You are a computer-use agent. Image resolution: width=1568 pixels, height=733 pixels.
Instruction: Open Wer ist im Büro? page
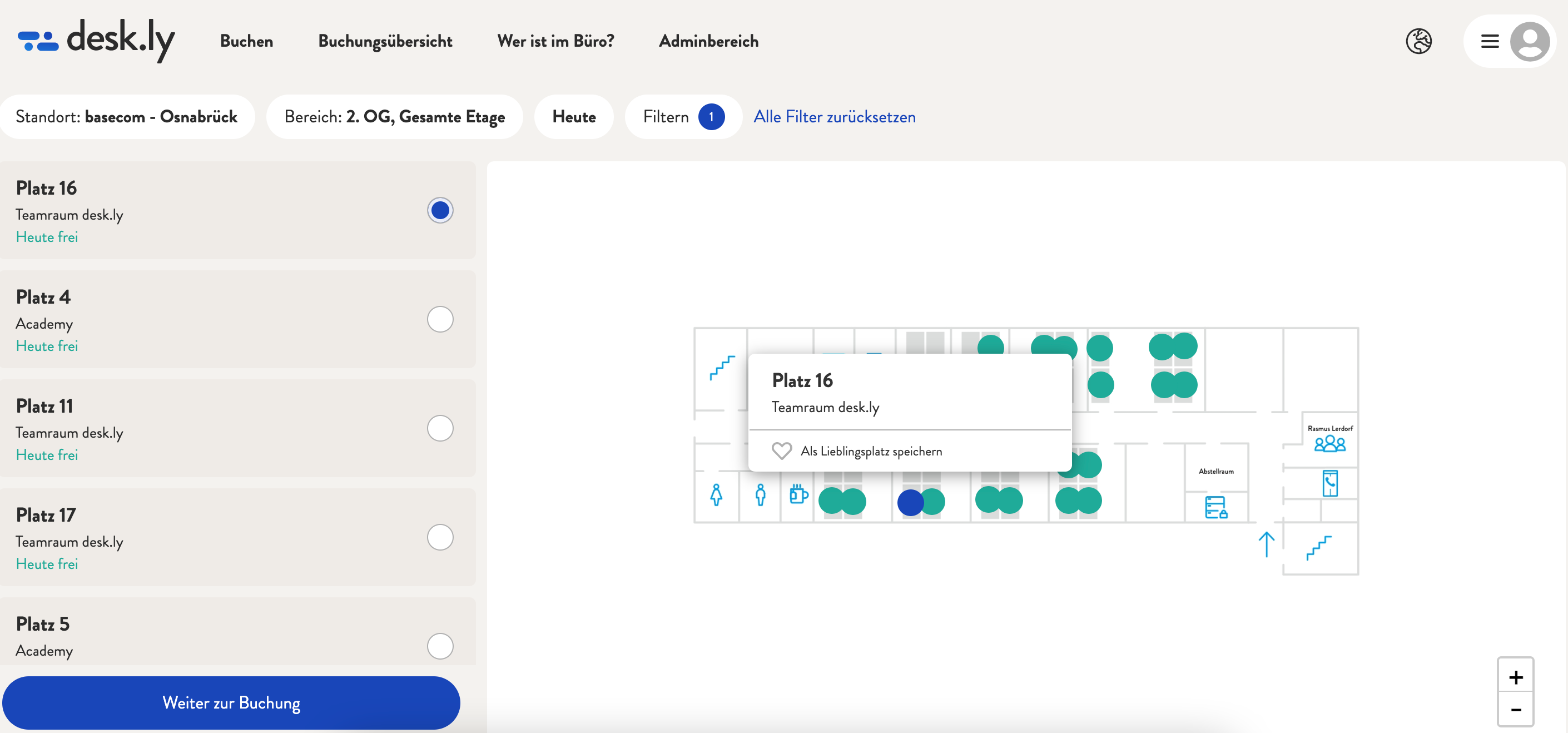[x=555, y=41]
